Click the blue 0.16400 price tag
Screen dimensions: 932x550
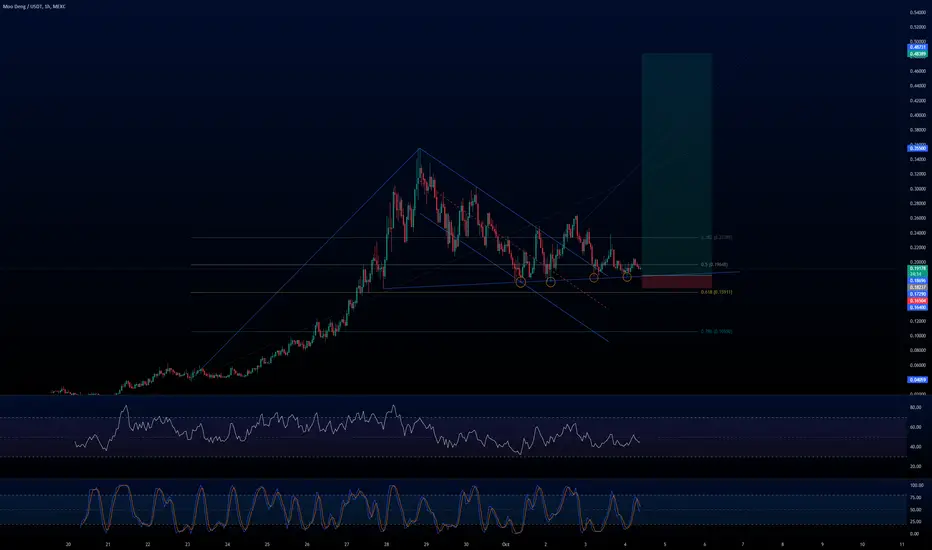[x=917, y=307]
